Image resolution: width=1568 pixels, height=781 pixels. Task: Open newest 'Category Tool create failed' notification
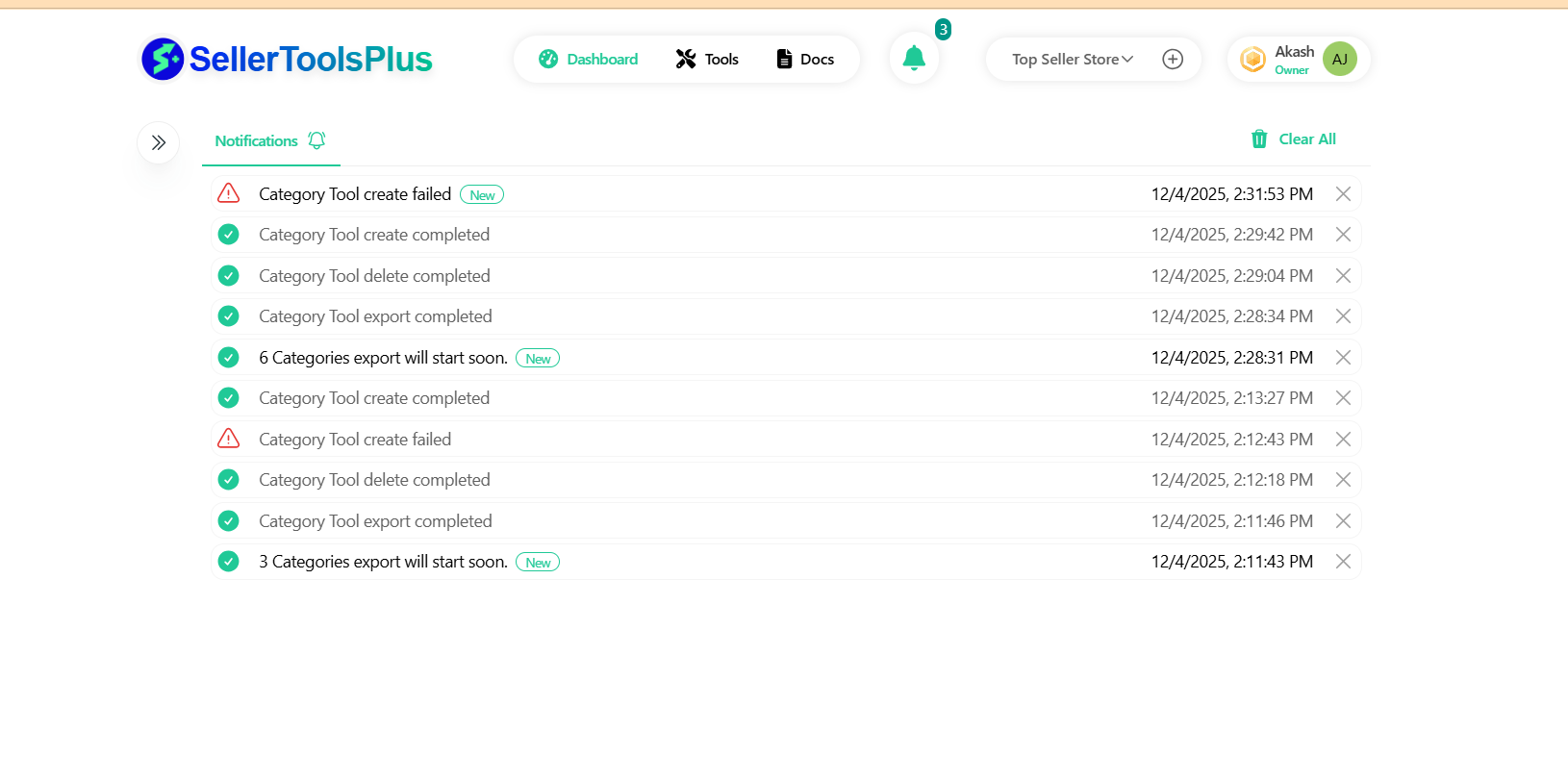[355, 194]
